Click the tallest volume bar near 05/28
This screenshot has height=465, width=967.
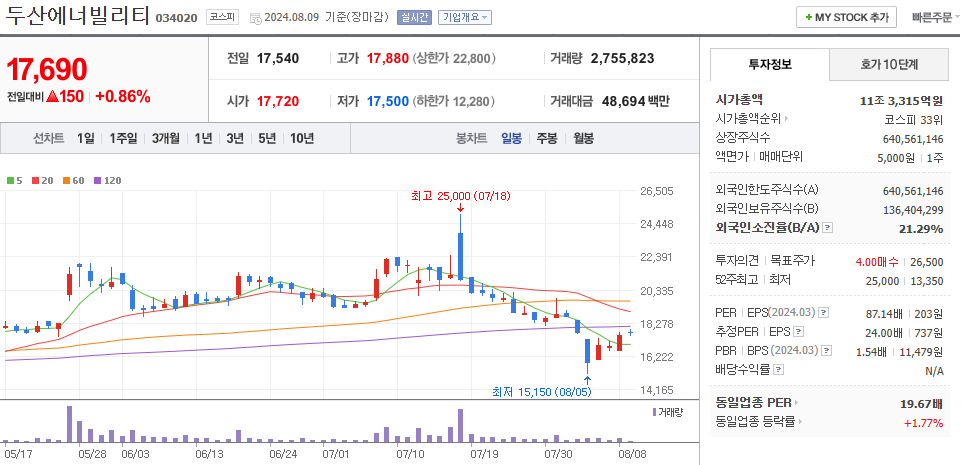click(x=70, y=424)
